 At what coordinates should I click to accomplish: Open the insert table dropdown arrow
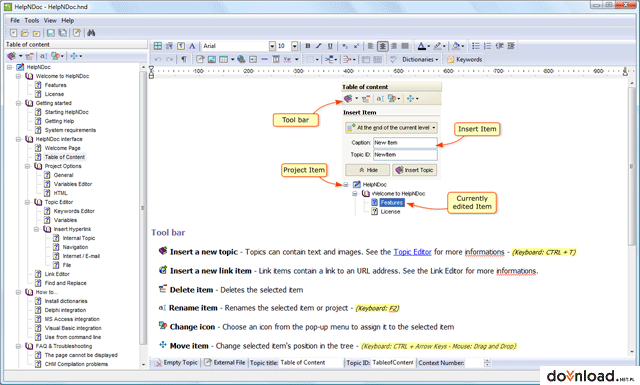click(232, 60)
